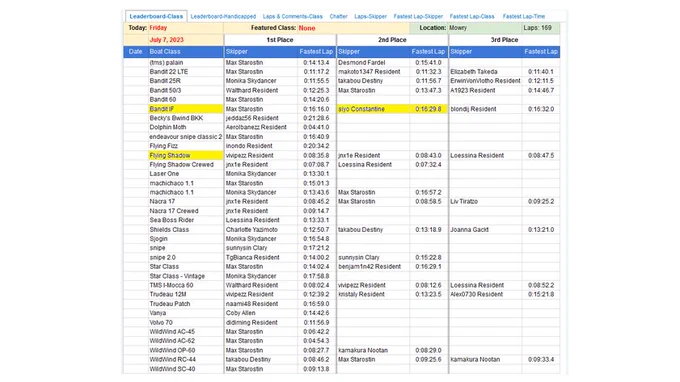Viewport: 680px width, 382px height.
Task: Click skipper ErwinVonVlotho Resident
Action: point(485,81)
